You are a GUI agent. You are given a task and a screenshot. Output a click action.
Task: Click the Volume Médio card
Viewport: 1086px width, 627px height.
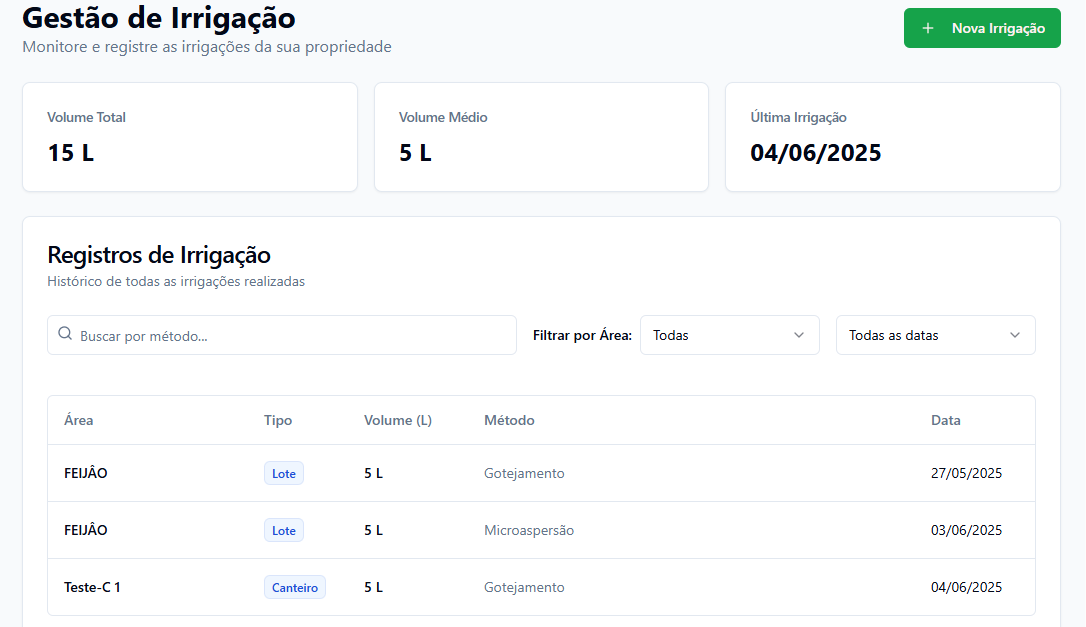(x=542, y=137)
